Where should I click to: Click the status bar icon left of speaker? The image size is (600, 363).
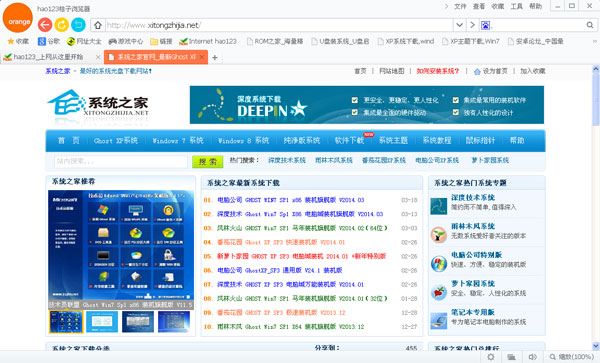click(511, 357)
